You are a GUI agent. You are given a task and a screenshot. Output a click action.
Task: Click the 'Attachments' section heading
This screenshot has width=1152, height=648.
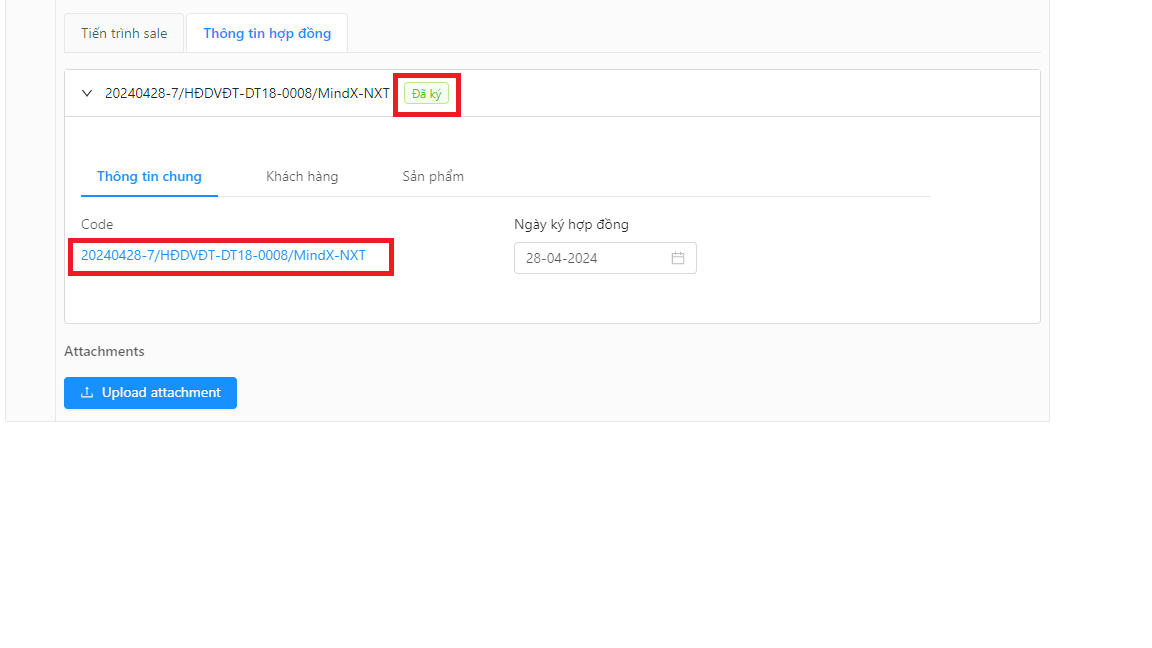click(104, 351)
